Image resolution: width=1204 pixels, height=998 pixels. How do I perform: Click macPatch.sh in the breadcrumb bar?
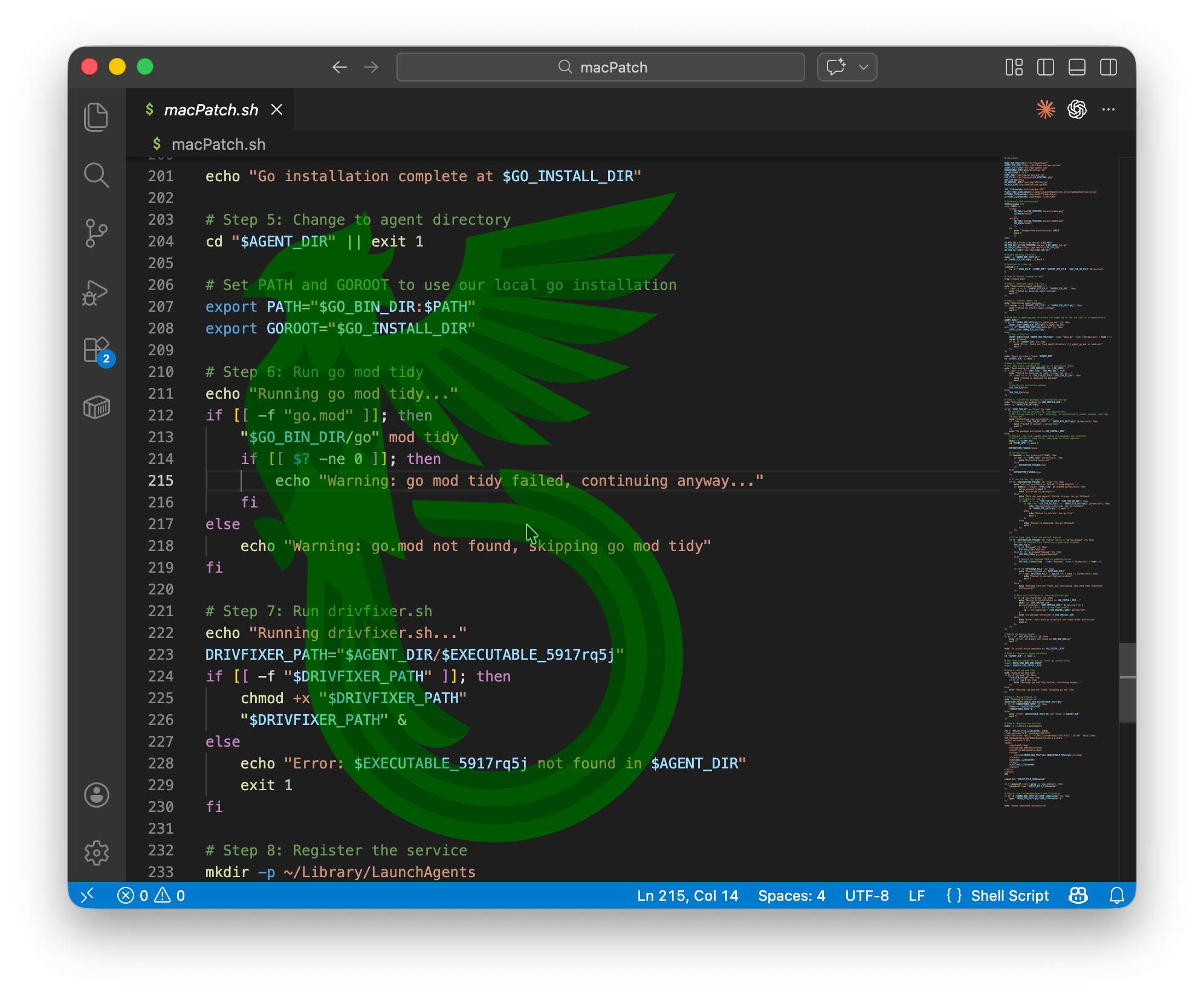click(x=218, y=144)
